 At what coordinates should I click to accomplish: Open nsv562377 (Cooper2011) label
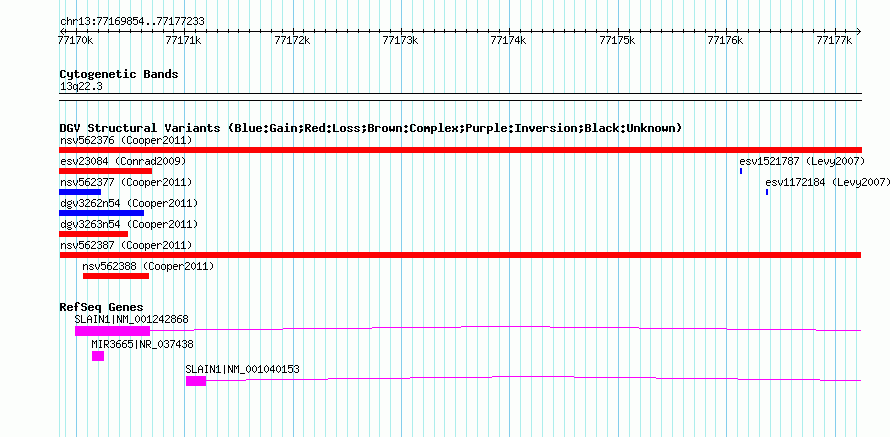coord(126,182)
